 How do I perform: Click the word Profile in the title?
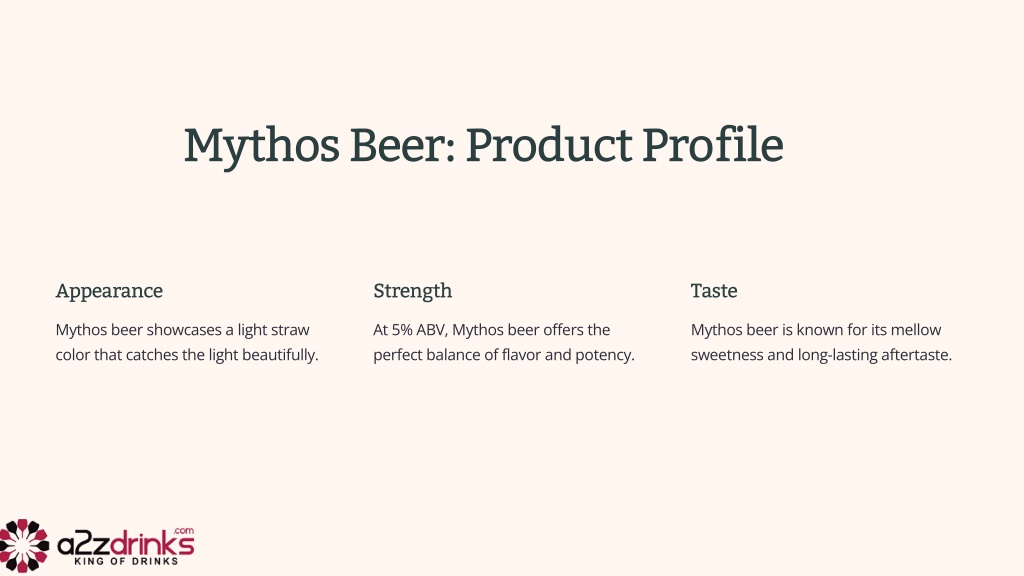tap(712, 145)
